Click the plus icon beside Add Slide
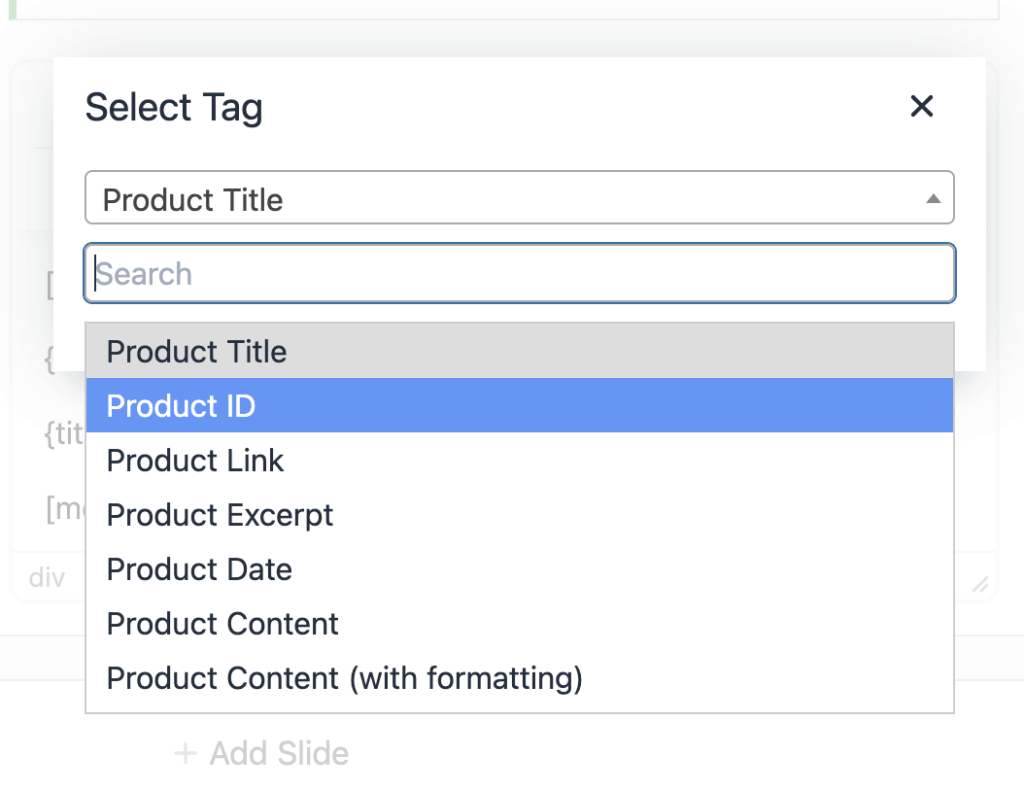This screenshot has width=1024, height=789. coord(185,753)
